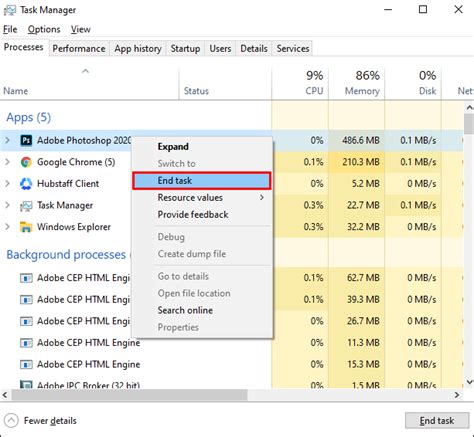
Task: Switch to the Services tab
Action: pos(293,49)
